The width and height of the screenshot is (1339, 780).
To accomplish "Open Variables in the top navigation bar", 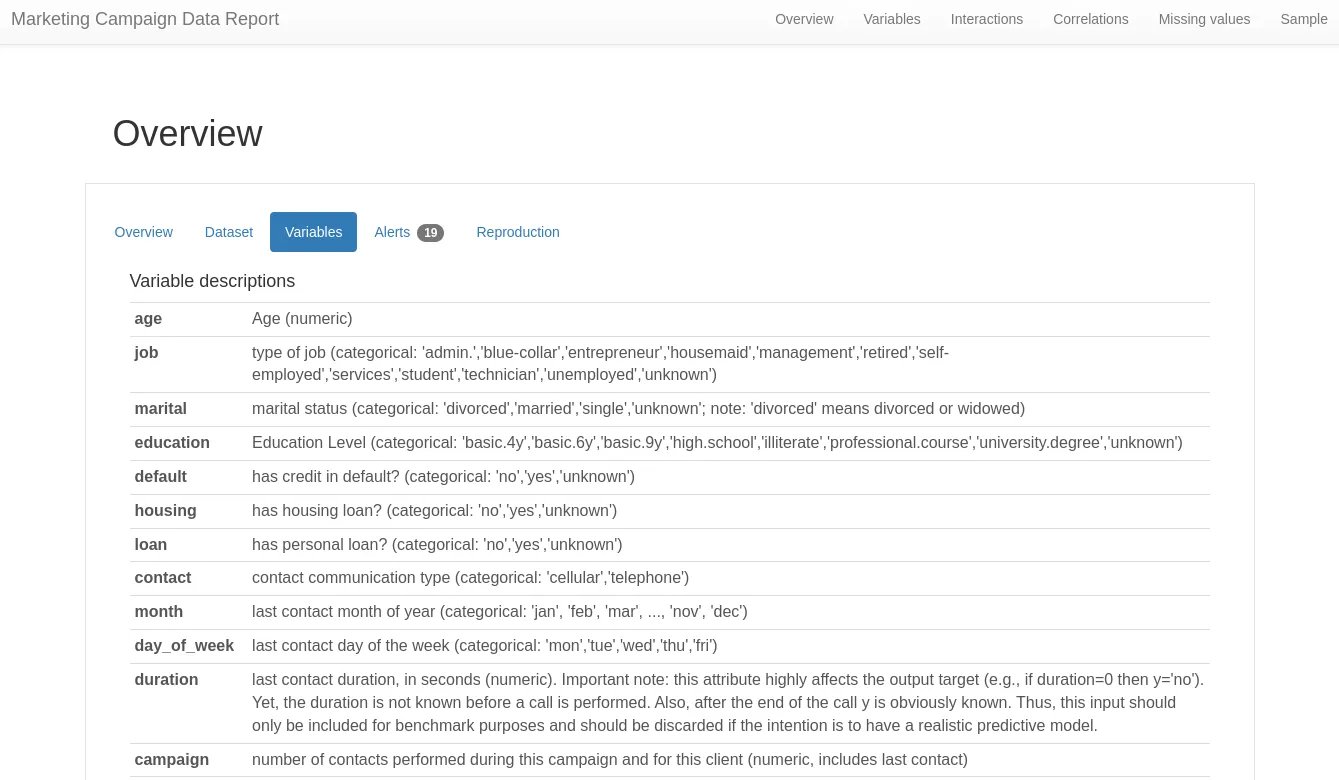I will coord(892,19).
